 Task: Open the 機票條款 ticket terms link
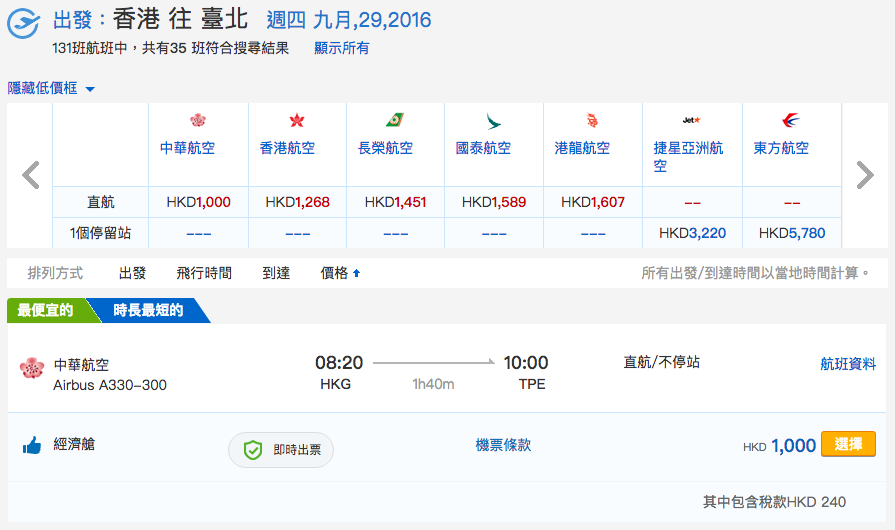[503, 445]
